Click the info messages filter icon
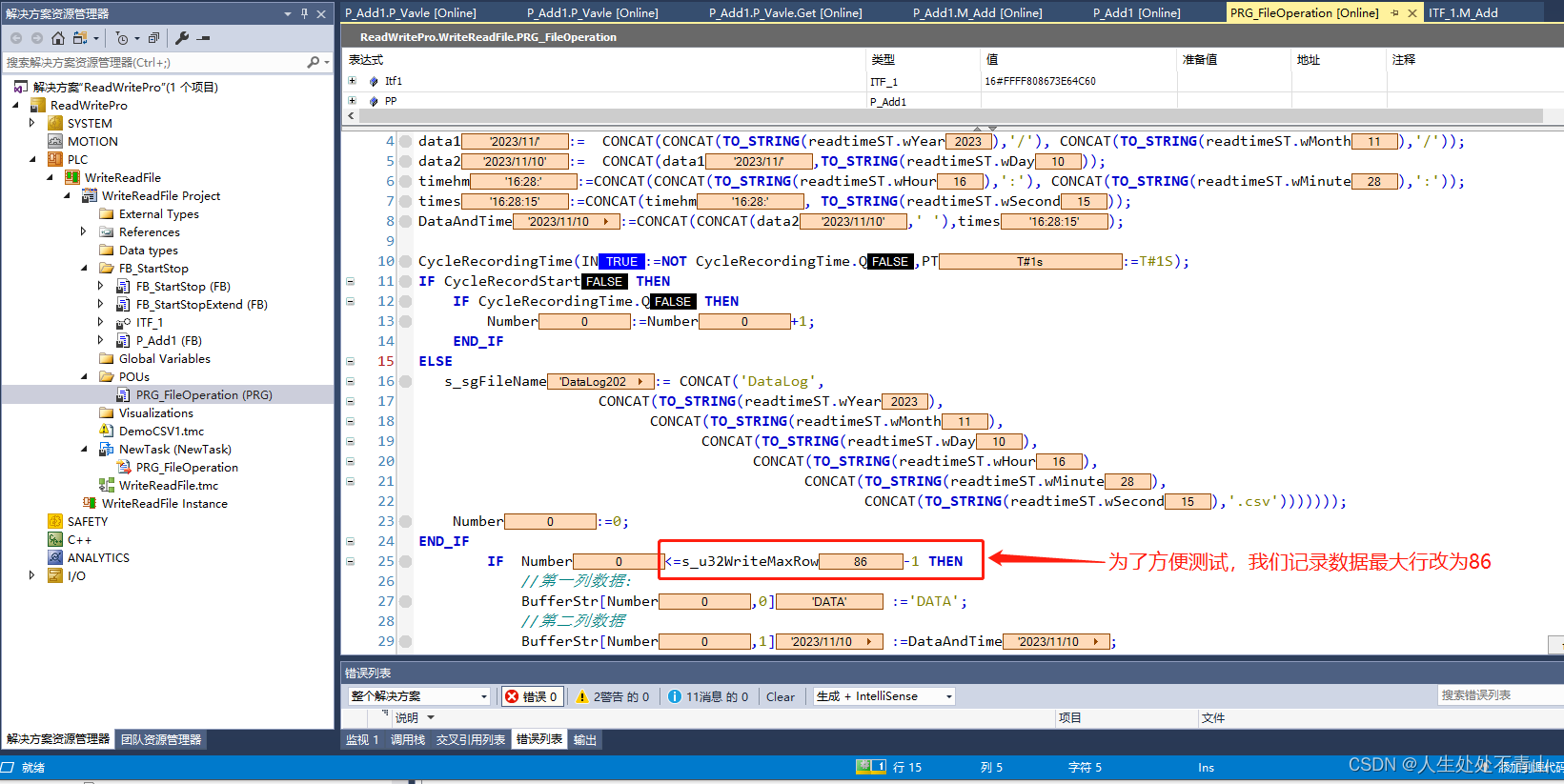Viewport: 1564px width, 784px height. pos(675,696)
